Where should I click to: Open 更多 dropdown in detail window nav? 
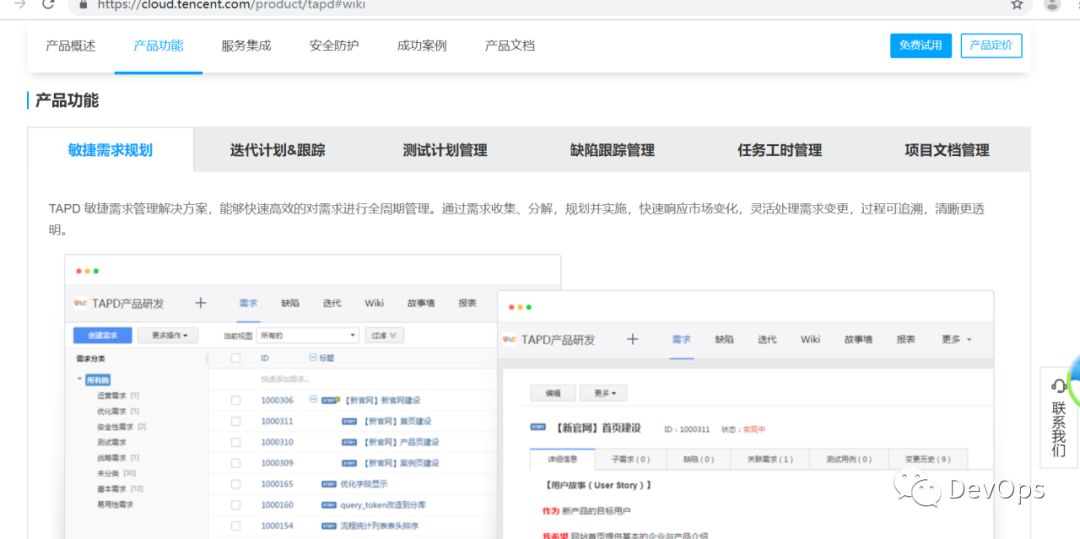[x=956, y=339]
